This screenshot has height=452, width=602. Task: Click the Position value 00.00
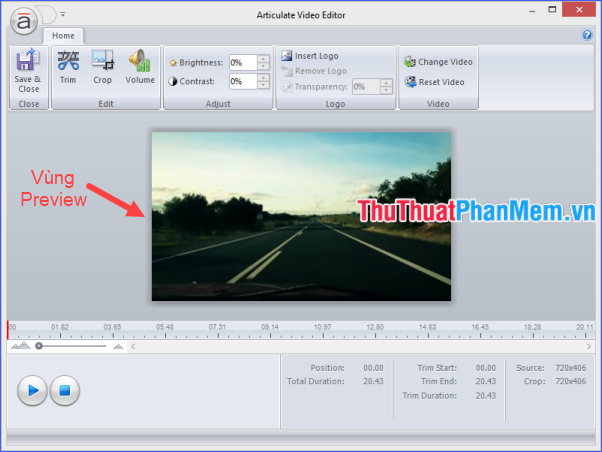click(373, 368)
